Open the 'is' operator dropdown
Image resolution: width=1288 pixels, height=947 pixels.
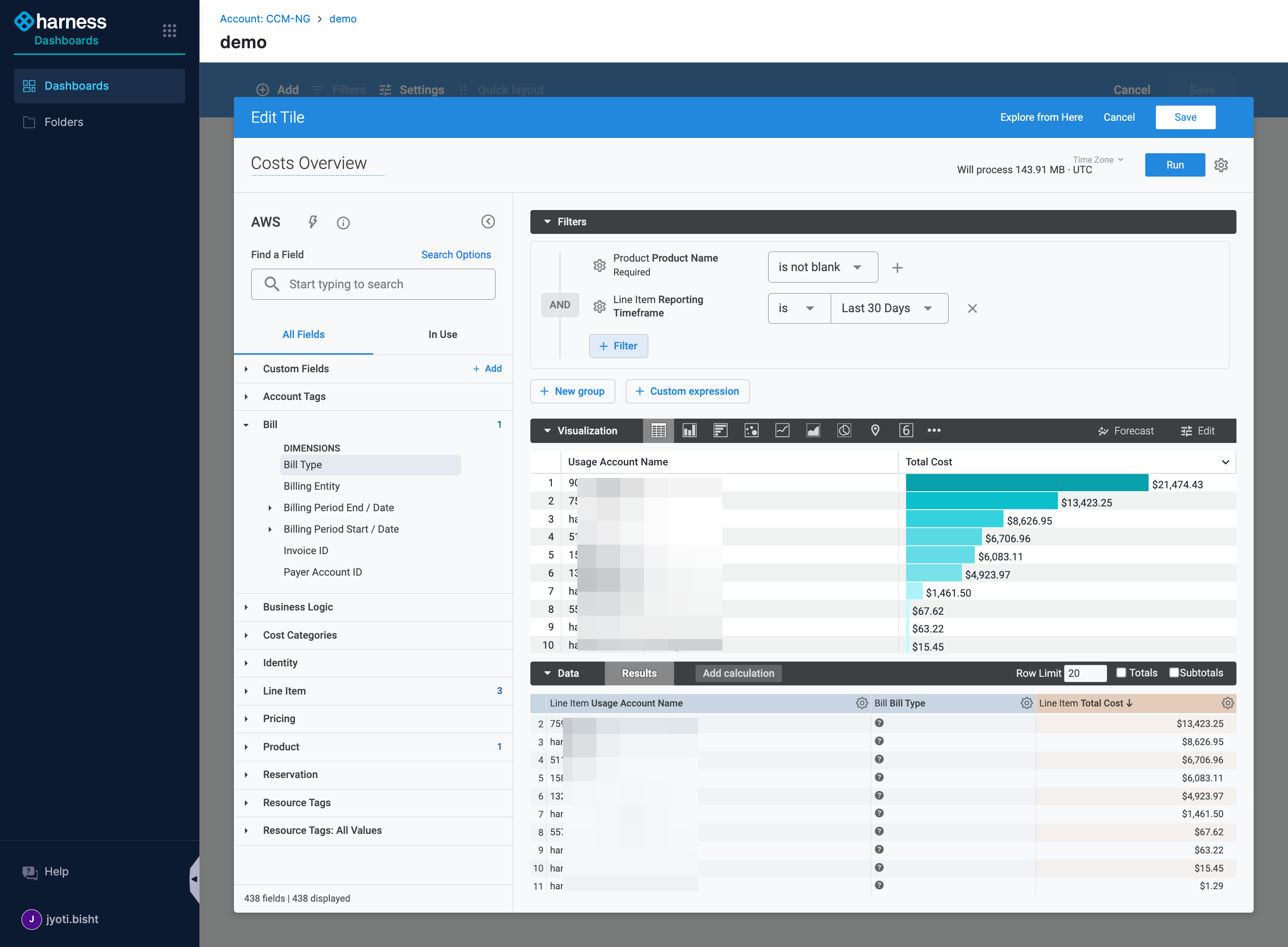pos(800,308)
